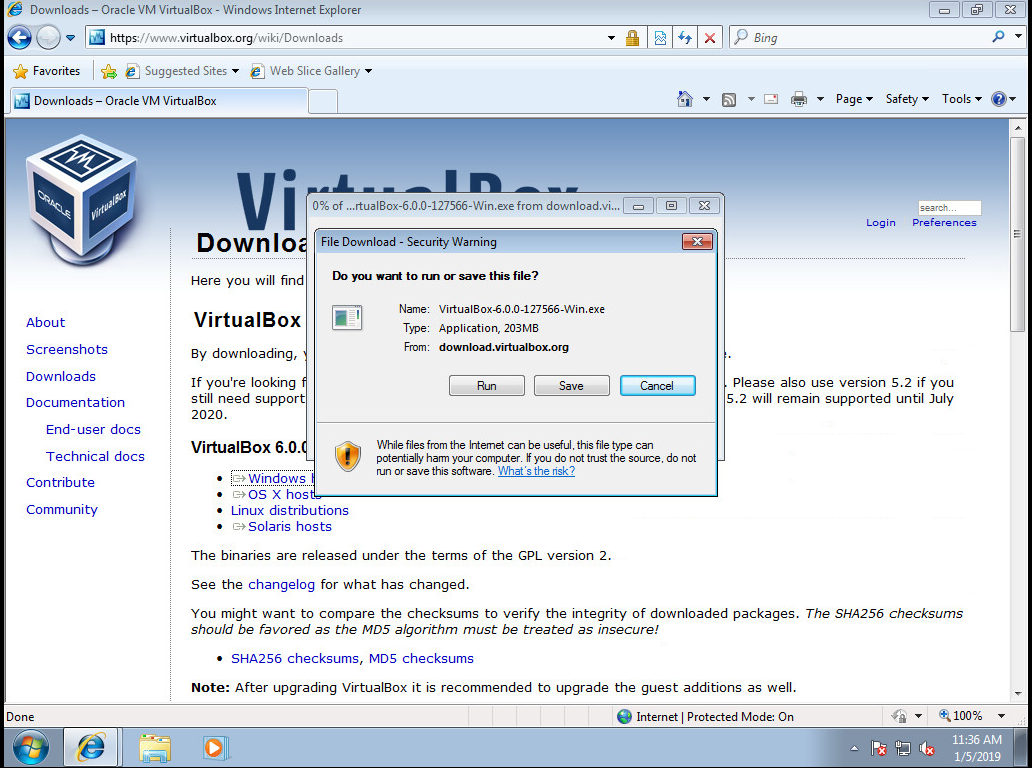The width and height of the screenshot is (1032, 768).
Task: Click the VirtualBox cube logo
Action: [82, 199]
